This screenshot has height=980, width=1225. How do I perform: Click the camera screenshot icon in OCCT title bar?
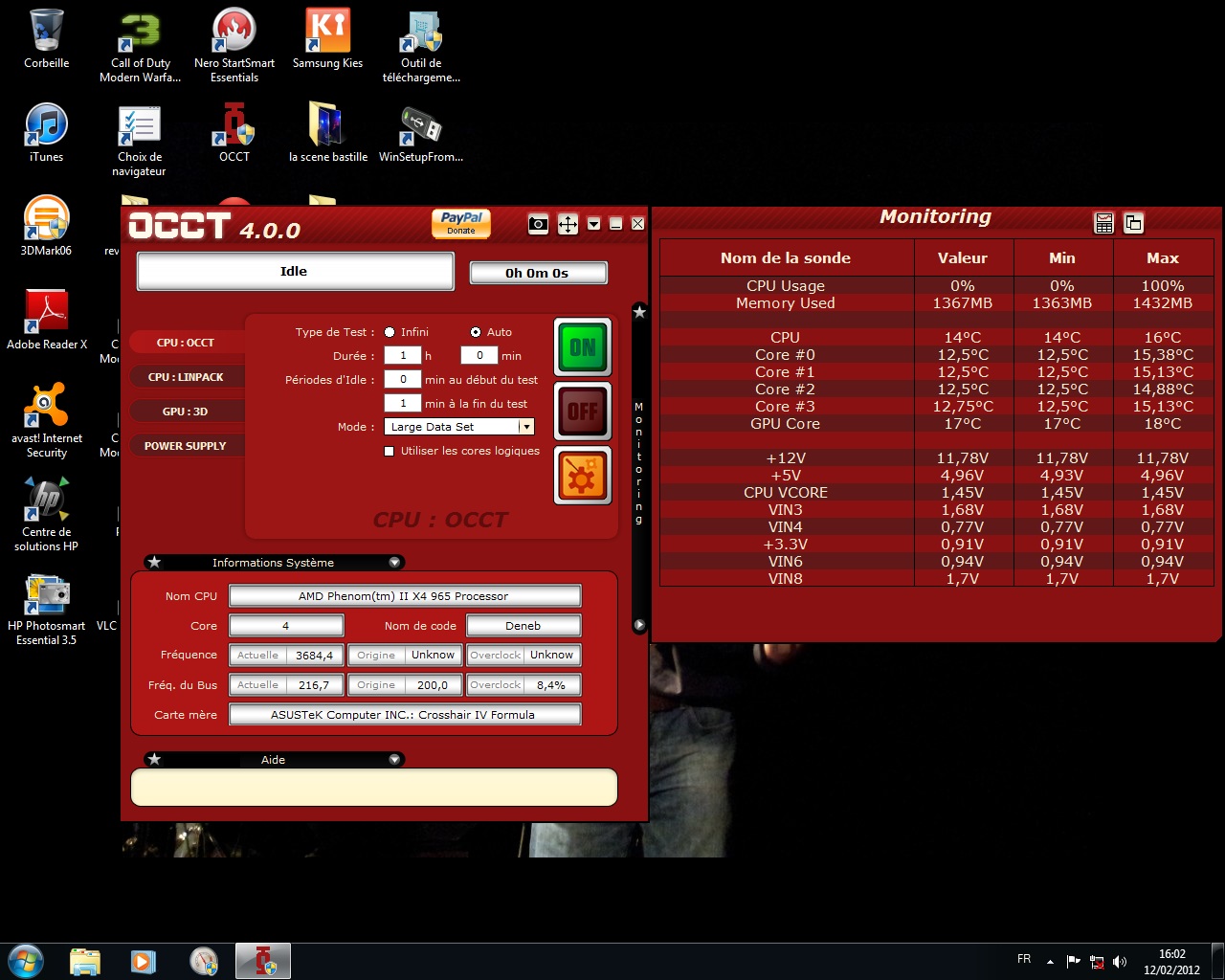538,224
